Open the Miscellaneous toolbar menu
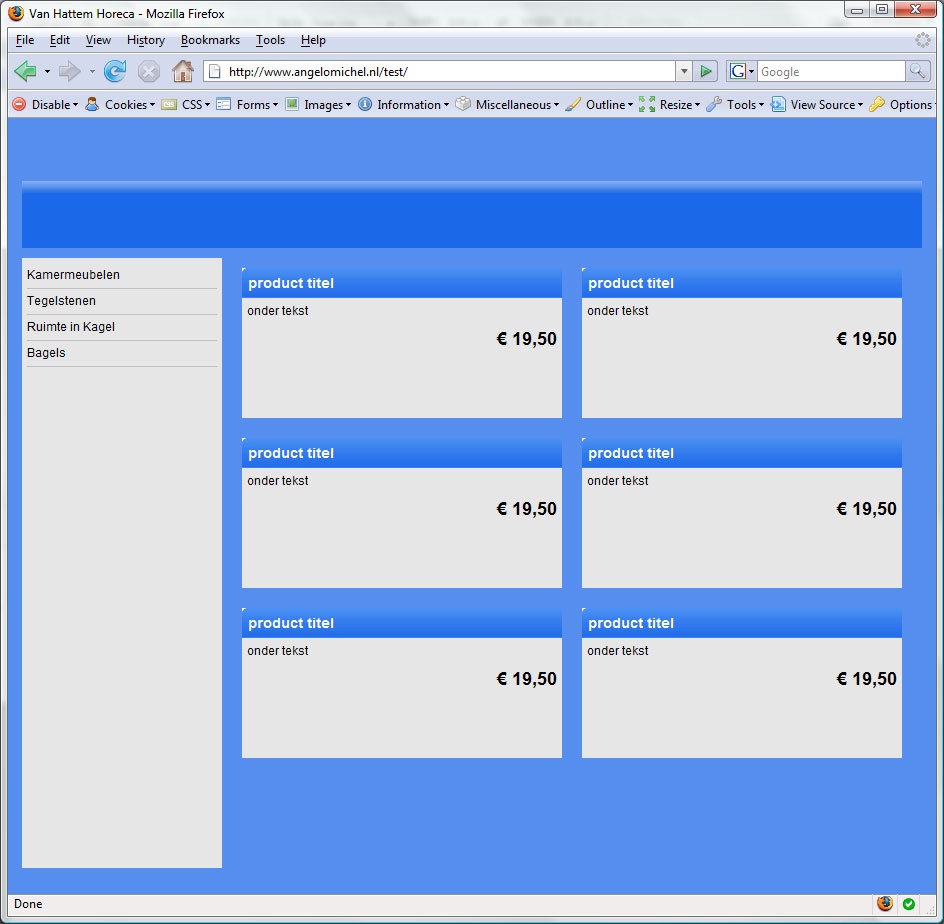This screenshot has width=944, height=924. (507, 105)
